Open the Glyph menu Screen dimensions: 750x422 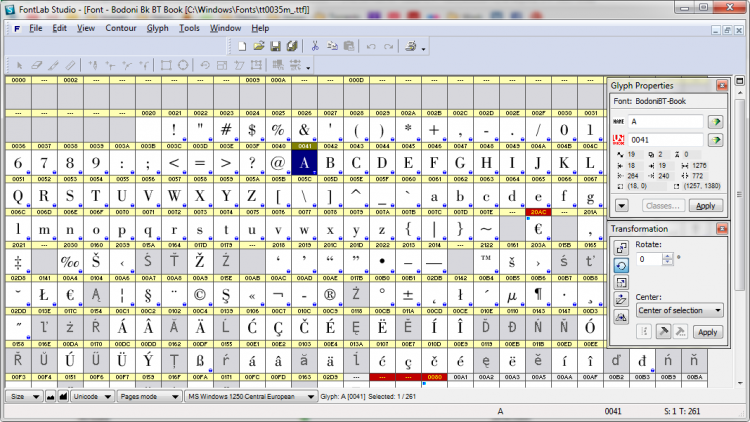coord(157,28)
